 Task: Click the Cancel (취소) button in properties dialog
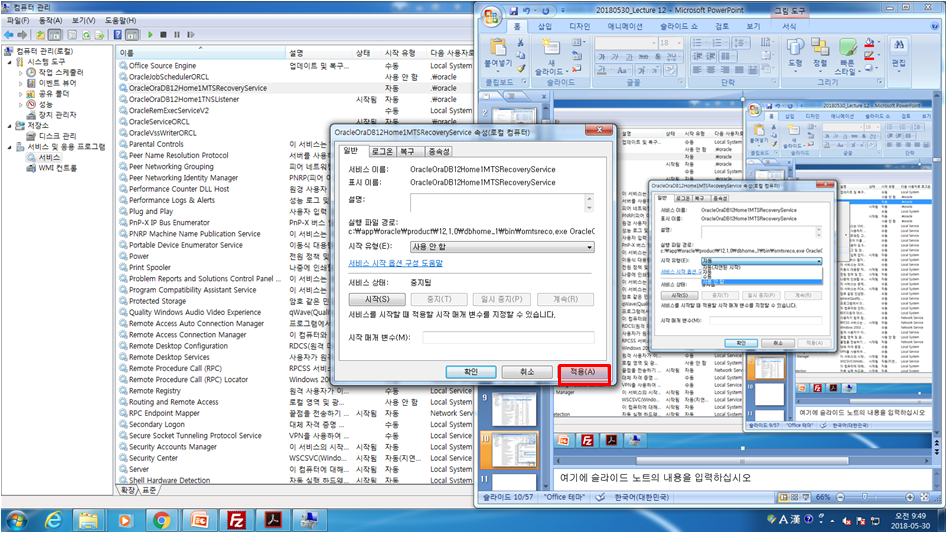[x=527, y=372]
